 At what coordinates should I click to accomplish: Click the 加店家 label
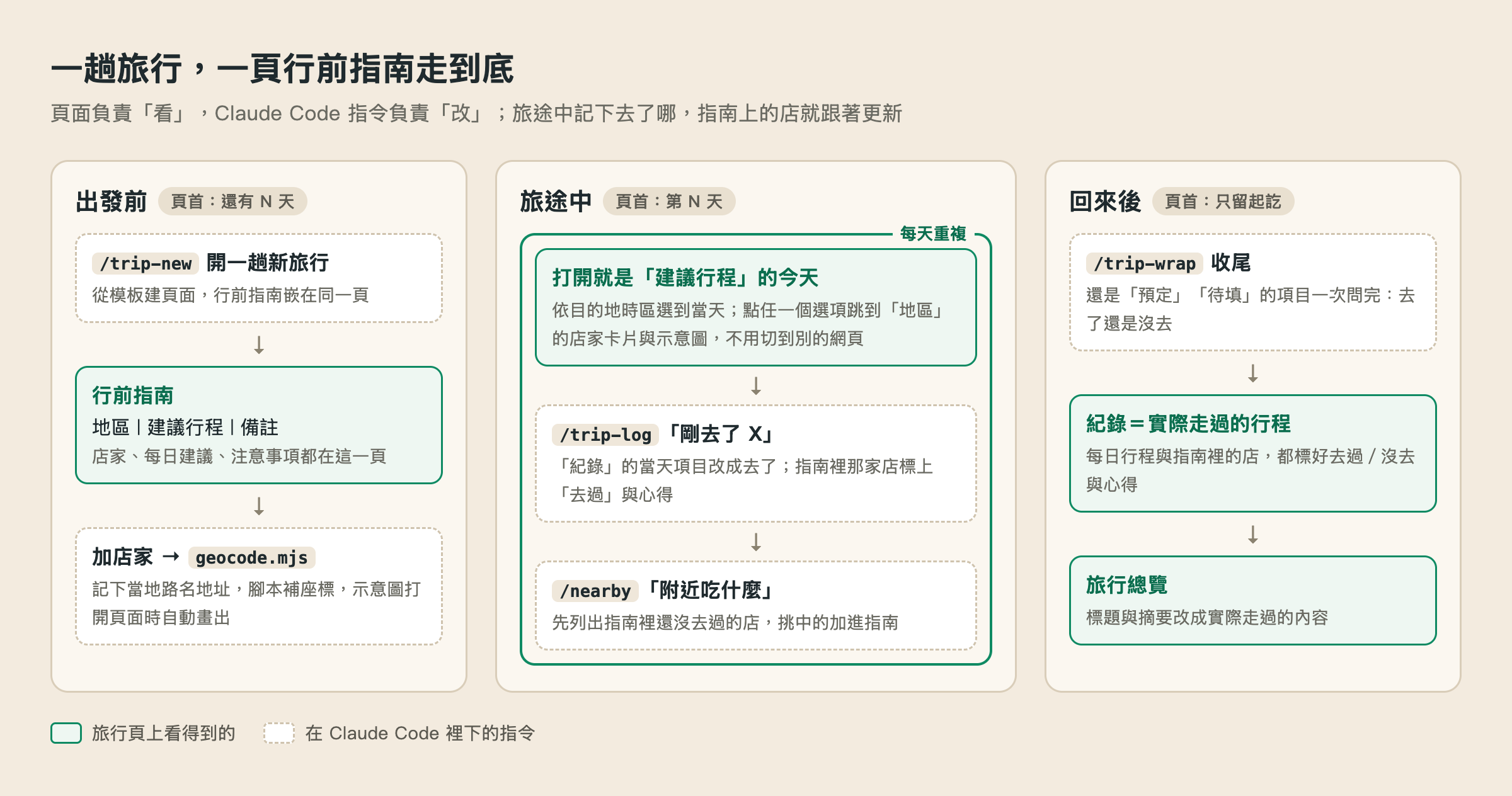123,557
